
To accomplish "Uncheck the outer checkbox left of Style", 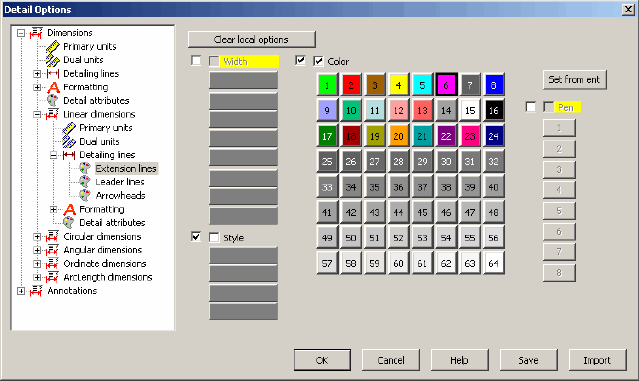I will point(196,237).
